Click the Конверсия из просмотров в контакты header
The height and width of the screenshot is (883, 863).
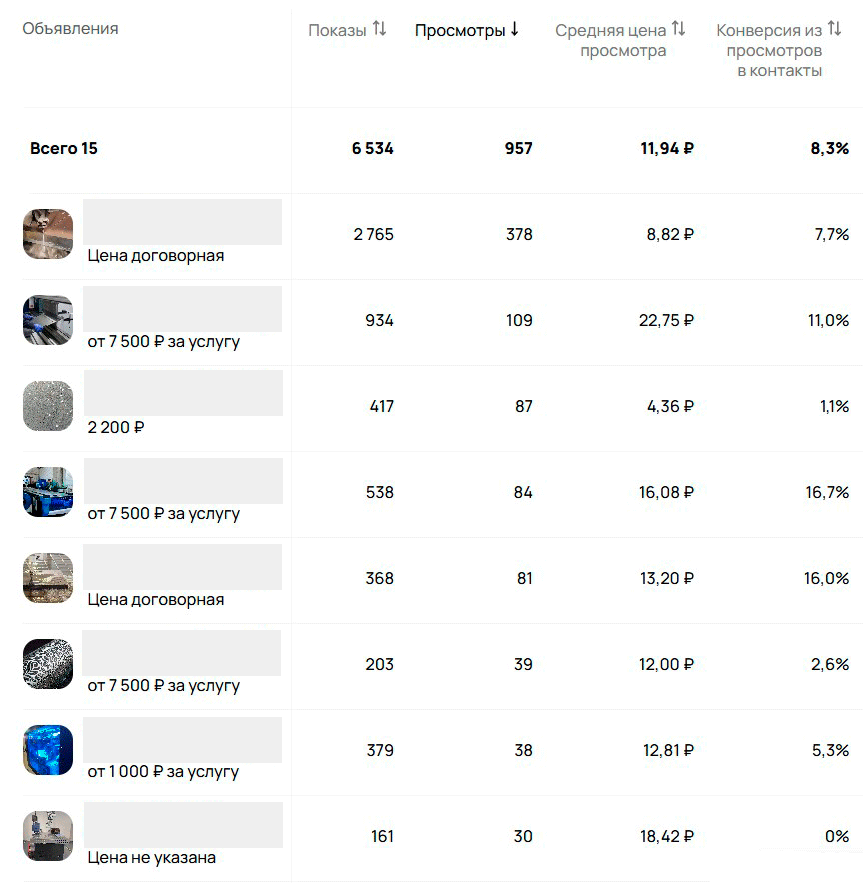[770, 50]
